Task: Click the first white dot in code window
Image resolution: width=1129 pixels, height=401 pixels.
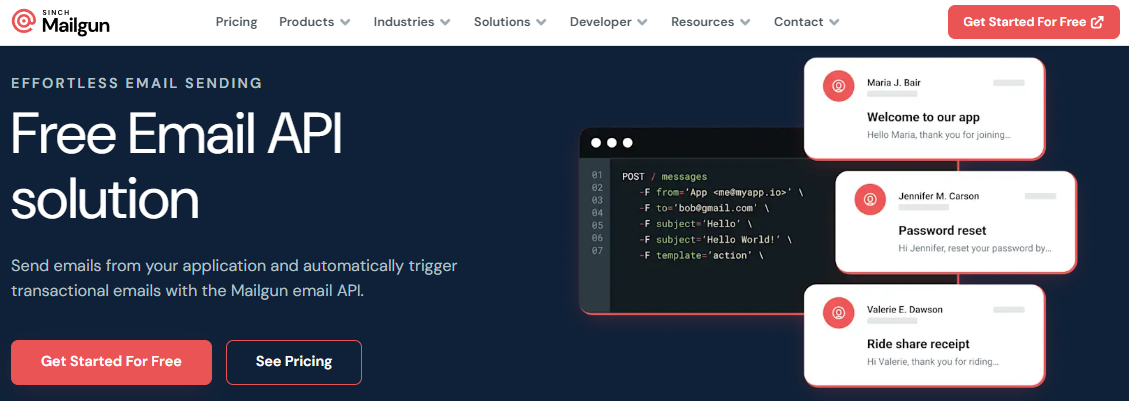Action: pyautogui.click(x=595, y=143)
